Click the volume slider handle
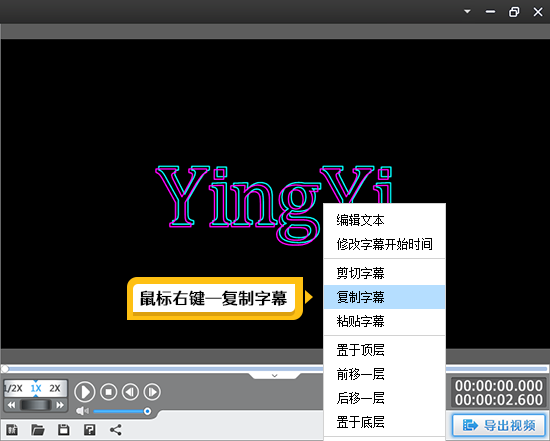Viewport: 550px width, 441px height. pos(147,411)
